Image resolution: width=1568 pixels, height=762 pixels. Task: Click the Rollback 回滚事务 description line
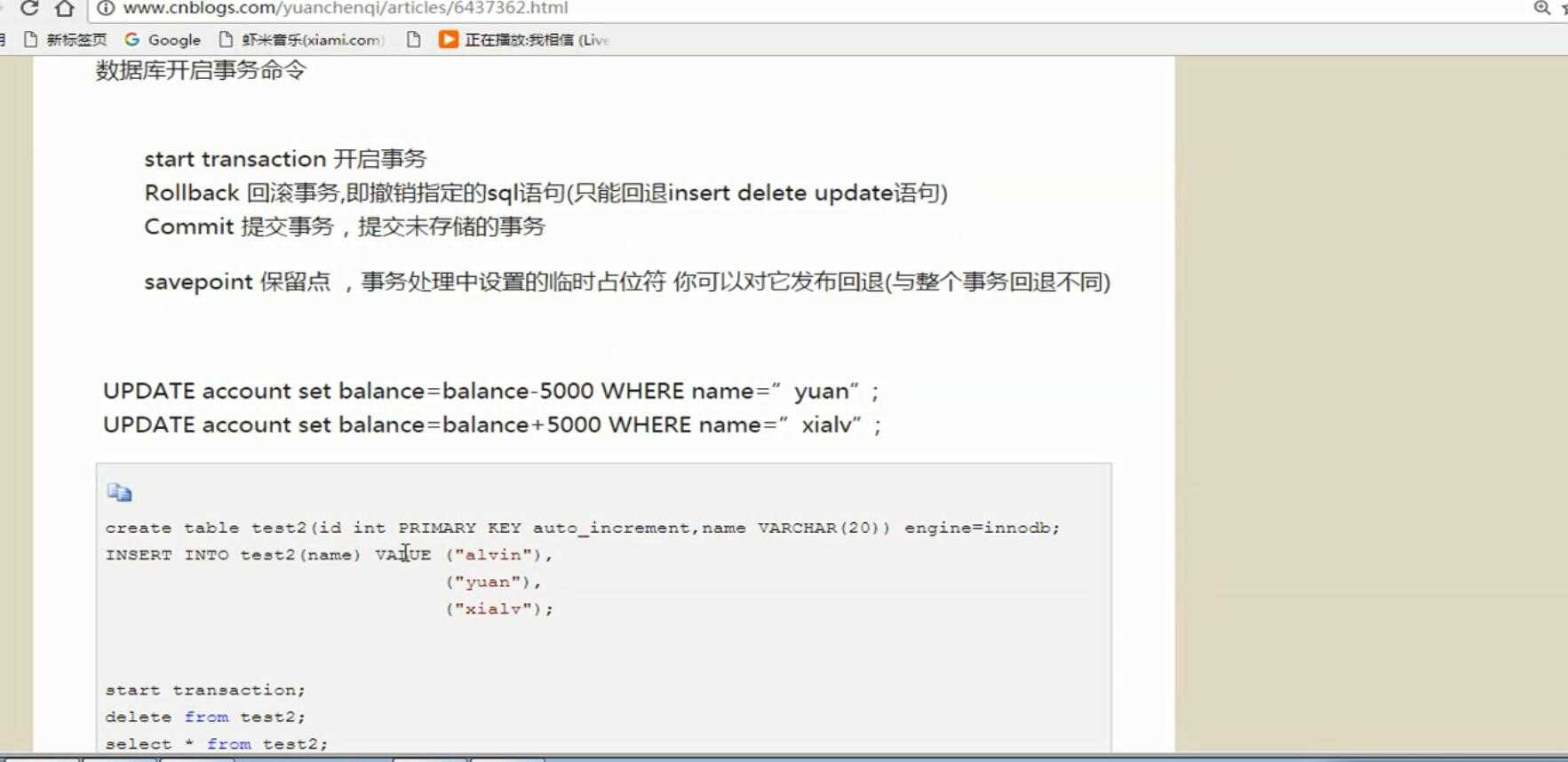(x=545, y=193)
